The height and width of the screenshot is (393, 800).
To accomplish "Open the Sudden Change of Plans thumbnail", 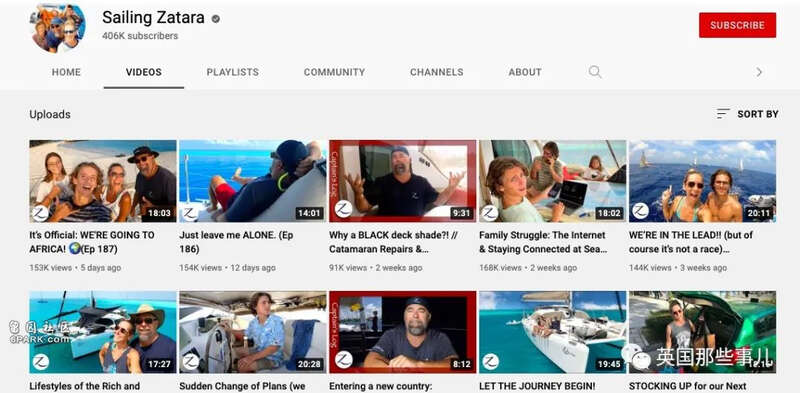I will 253,332.
